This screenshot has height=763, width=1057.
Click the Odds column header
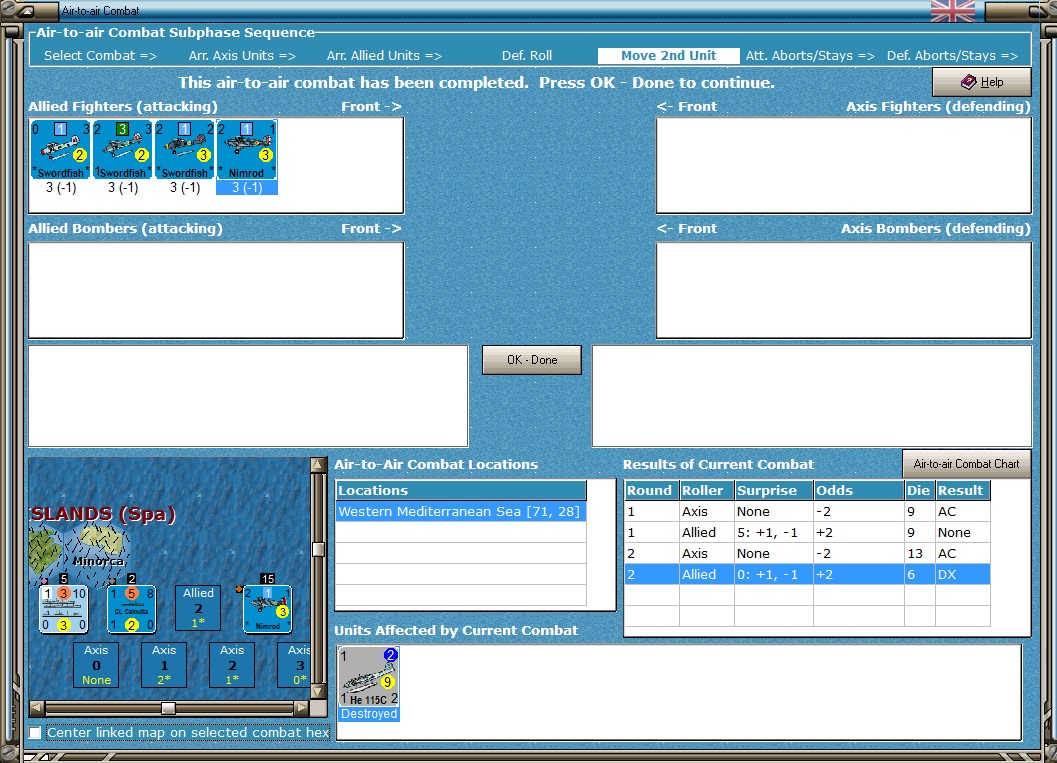click(858, 490)
